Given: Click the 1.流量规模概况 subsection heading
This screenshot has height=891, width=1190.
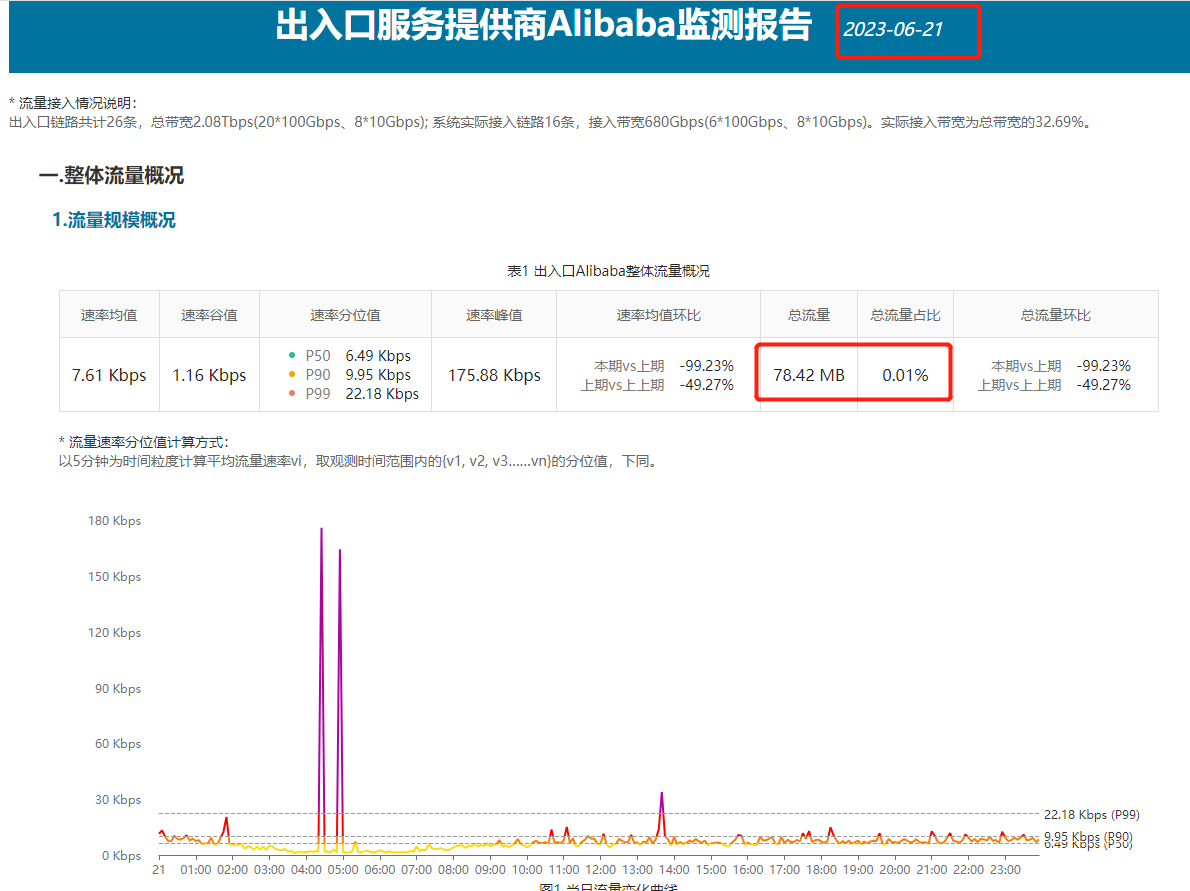Looking at the screenshot, I should (x=114, y=220).
